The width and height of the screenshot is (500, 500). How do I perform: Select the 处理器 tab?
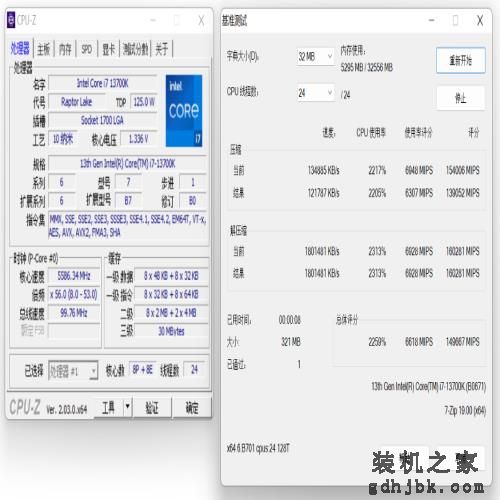[20, 49]
